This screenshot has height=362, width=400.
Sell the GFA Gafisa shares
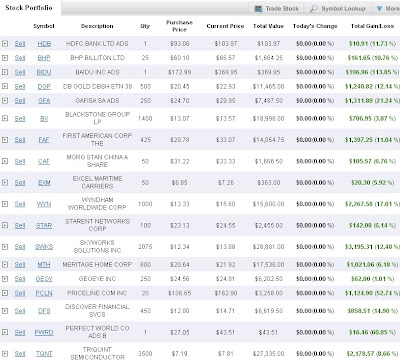click(20, 100)
